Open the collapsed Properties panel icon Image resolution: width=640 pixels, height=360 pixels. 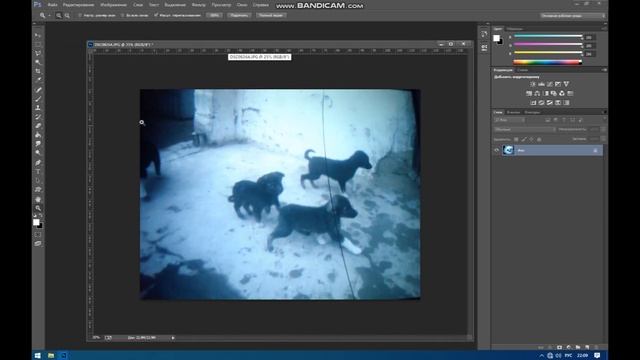pos(484,48)
